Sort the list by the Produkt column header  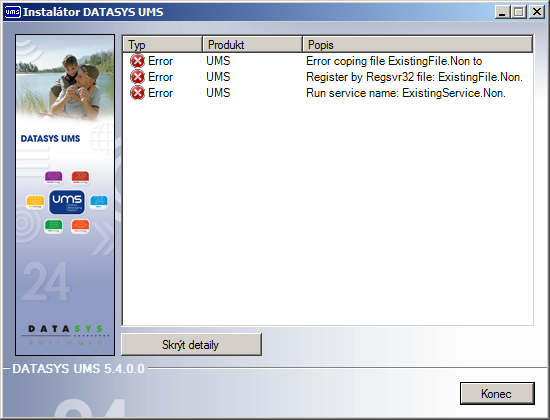252,45
